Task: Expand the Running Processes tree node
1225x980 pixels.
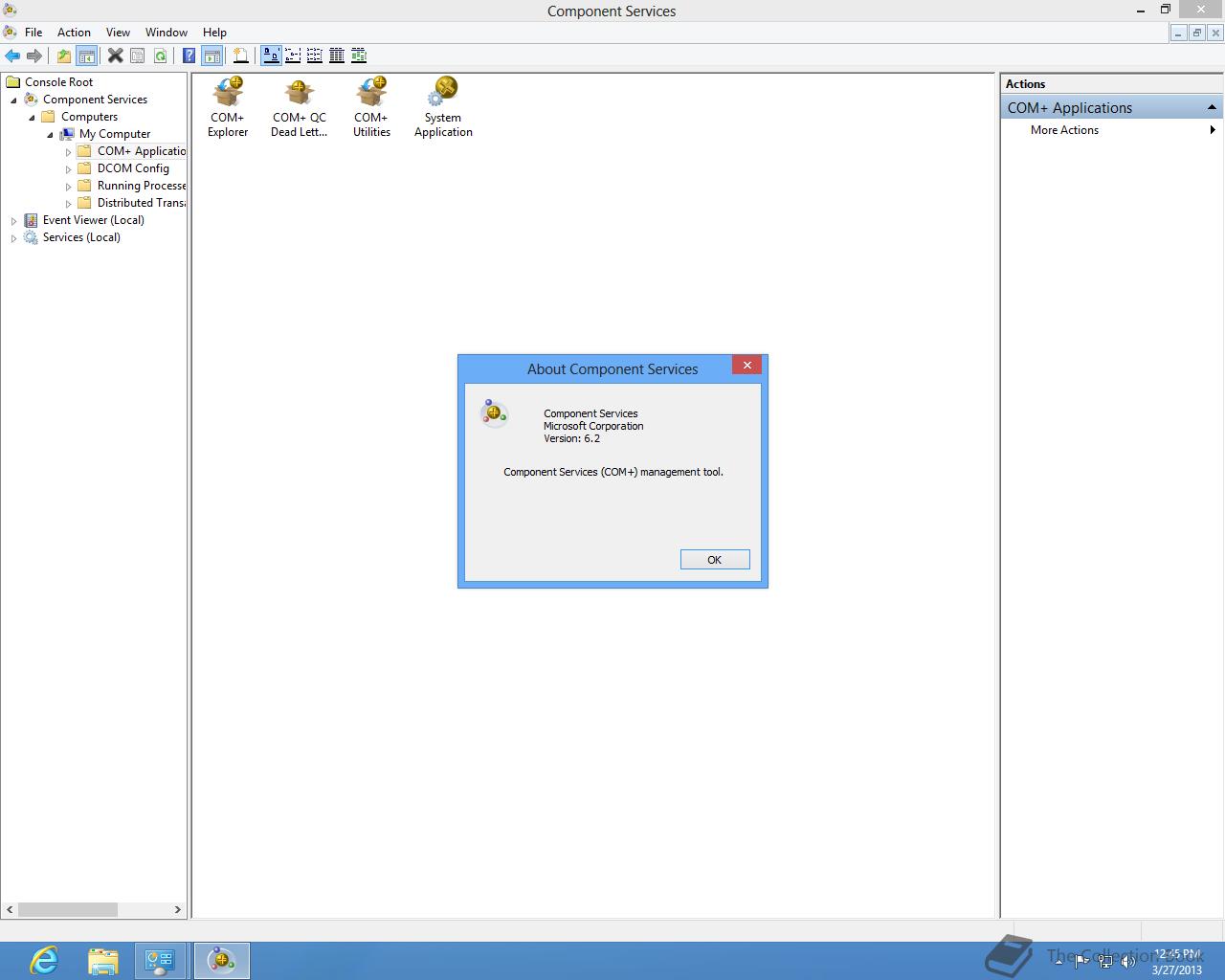Action: point(68,187)
